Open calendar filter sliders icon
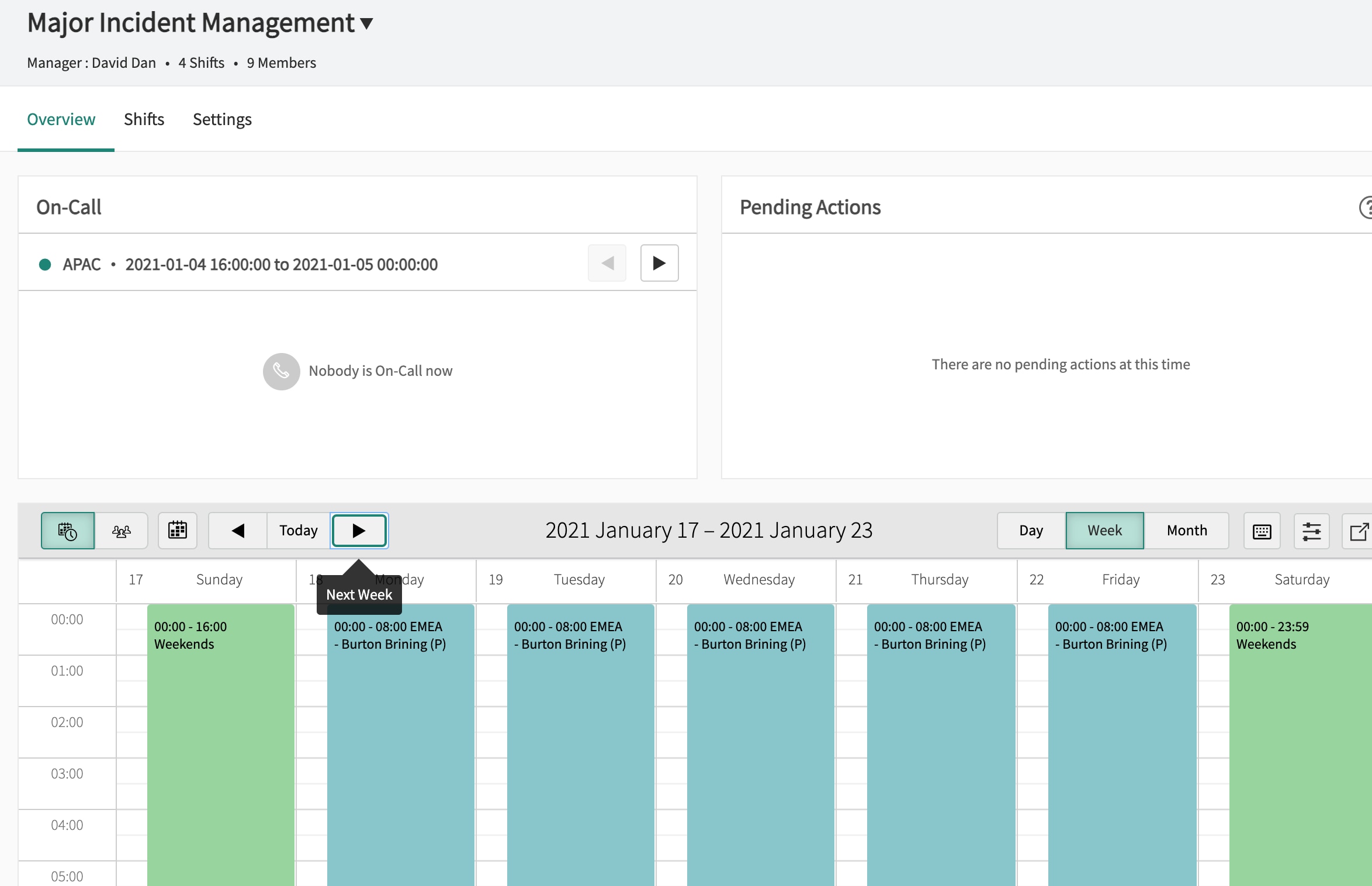This screenshot has height=886, width=1372. click(x=1312, y=531)
